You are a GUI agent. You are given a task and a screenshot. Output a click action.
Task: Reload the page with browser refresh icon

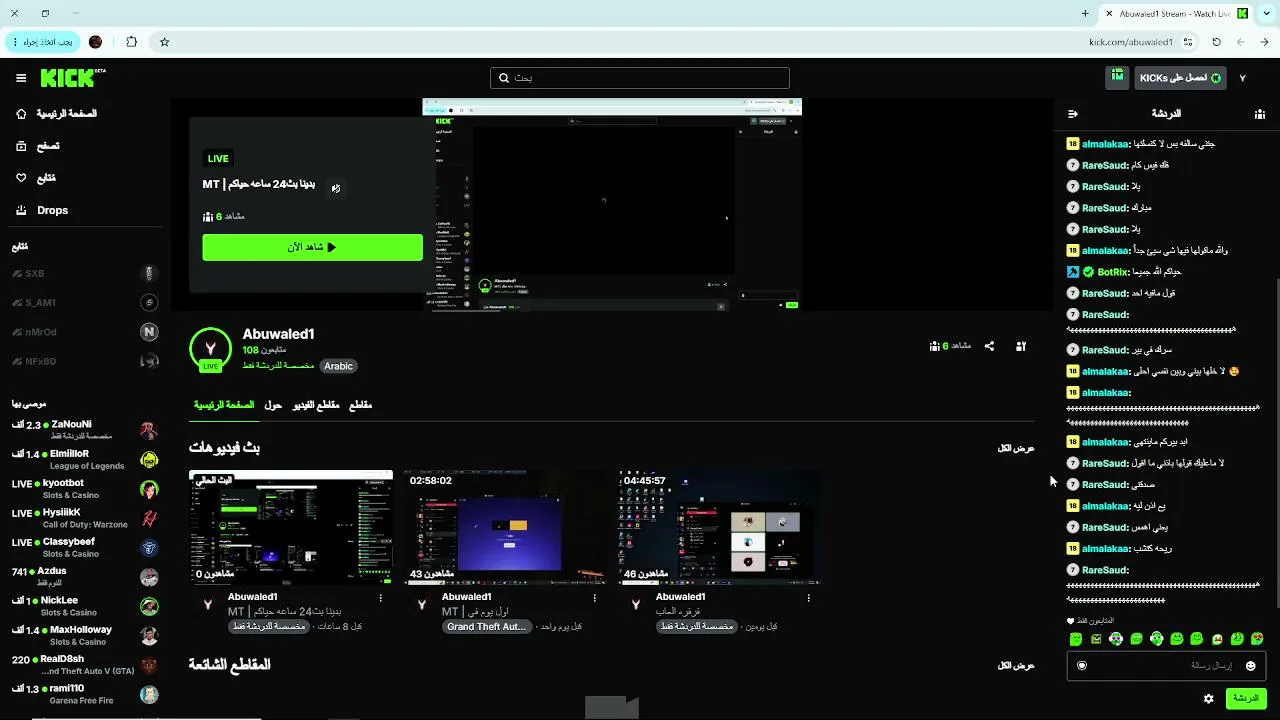tap(1216, 42)
